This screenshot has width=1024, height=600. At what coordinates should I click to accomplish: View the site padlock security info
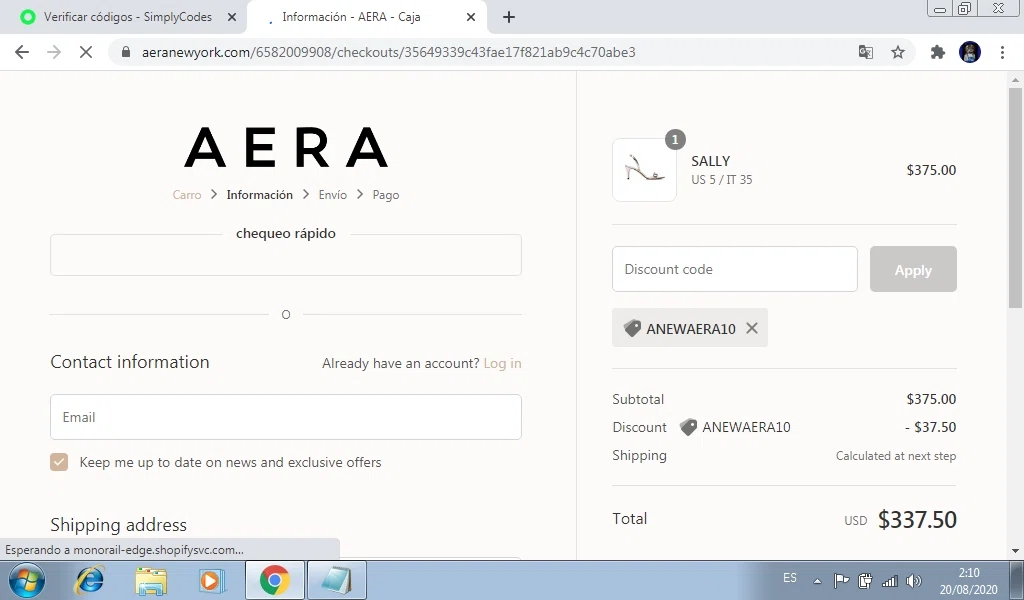click(x=126, y=52)
